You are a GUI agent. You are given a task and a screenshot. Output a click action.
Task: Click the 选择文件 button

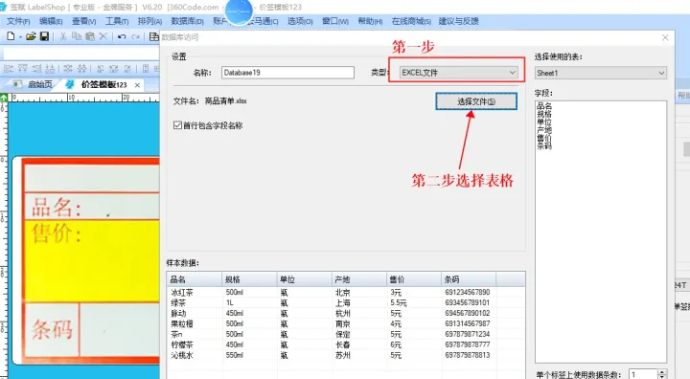(x=476, y=101)
